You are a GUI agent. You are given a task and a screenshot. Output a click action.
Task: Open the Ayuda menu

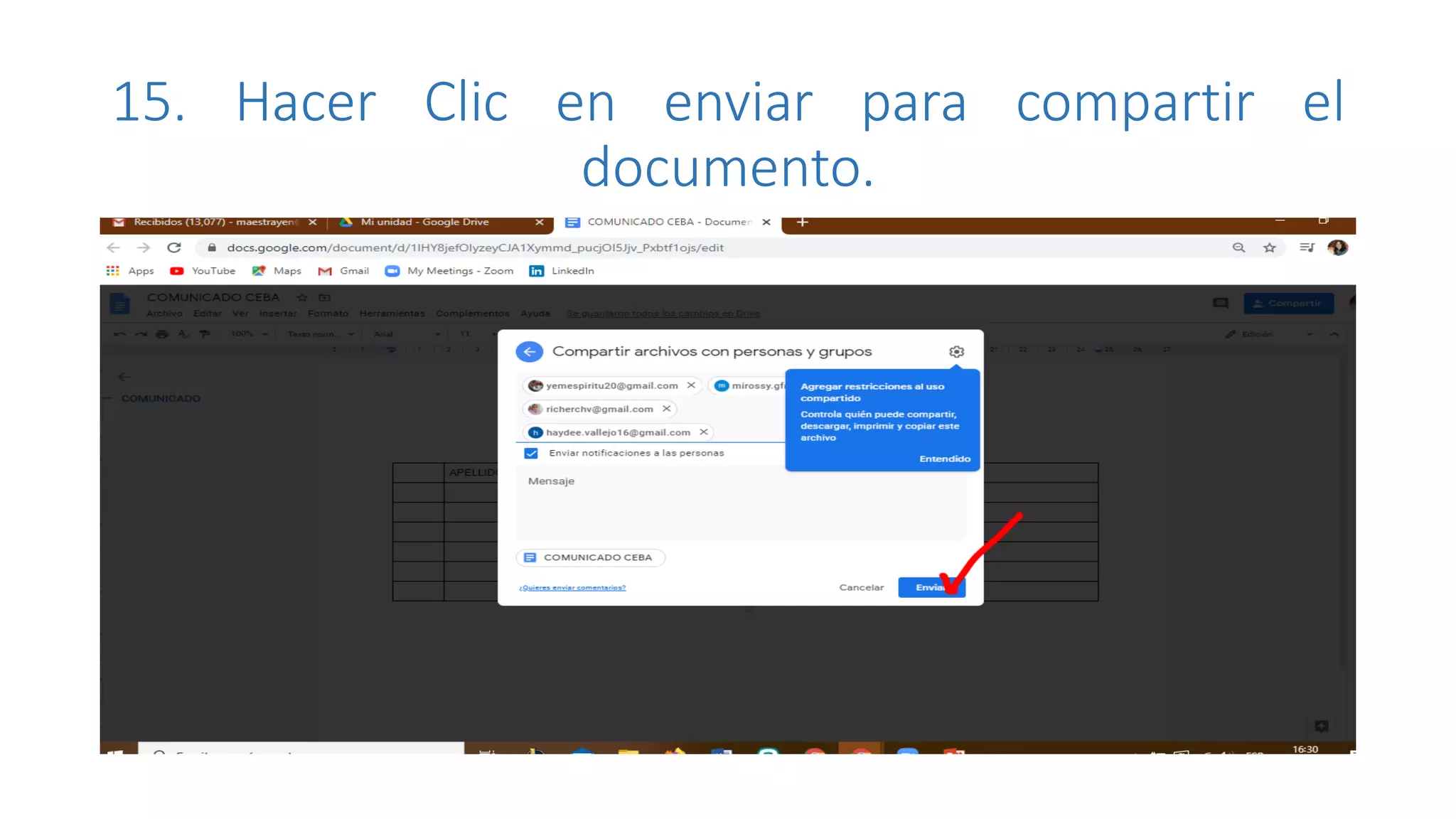[535, 314]
